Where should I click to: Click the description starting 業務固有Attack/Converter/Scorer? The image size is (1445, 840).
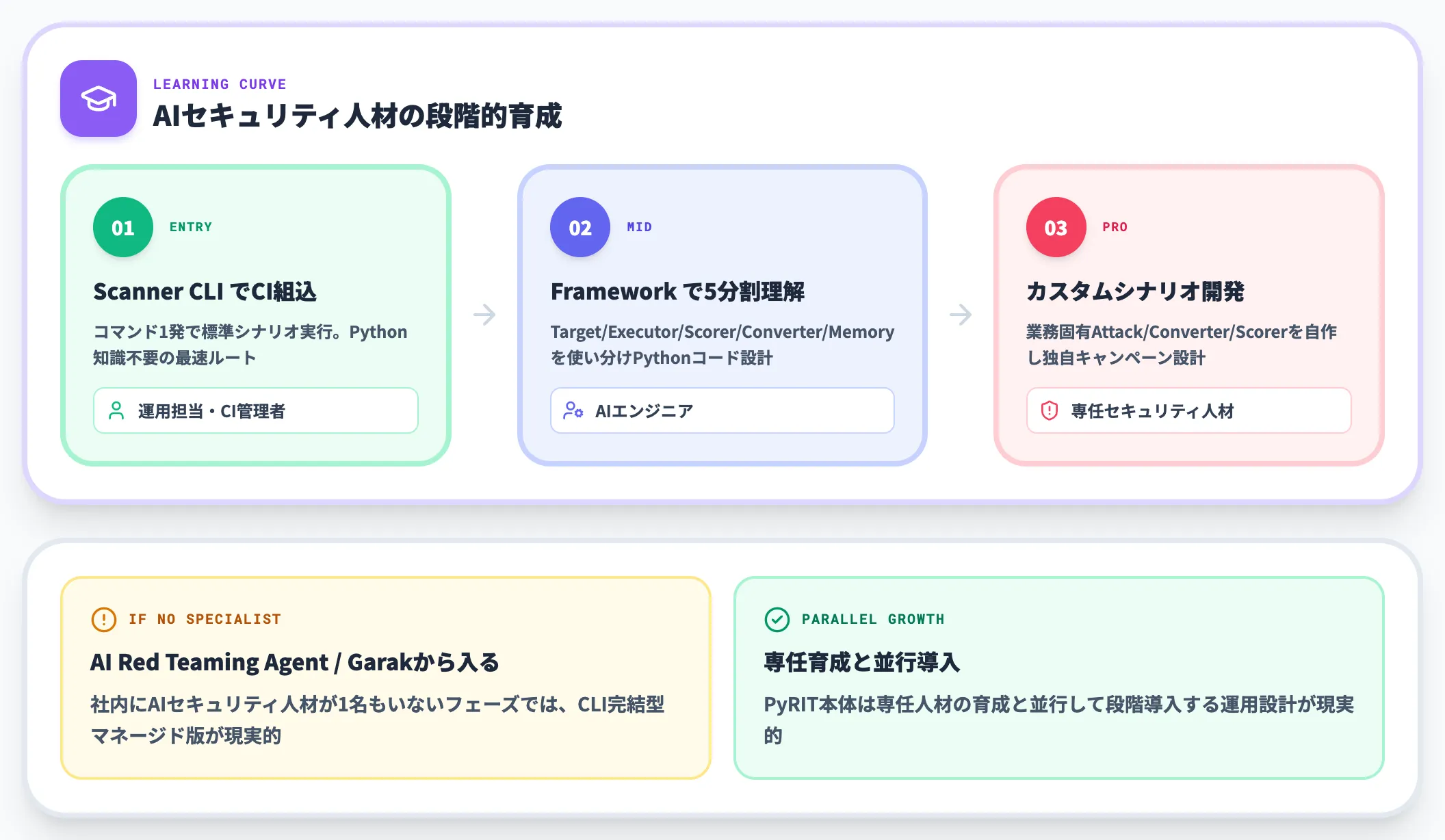[1182, 345]
